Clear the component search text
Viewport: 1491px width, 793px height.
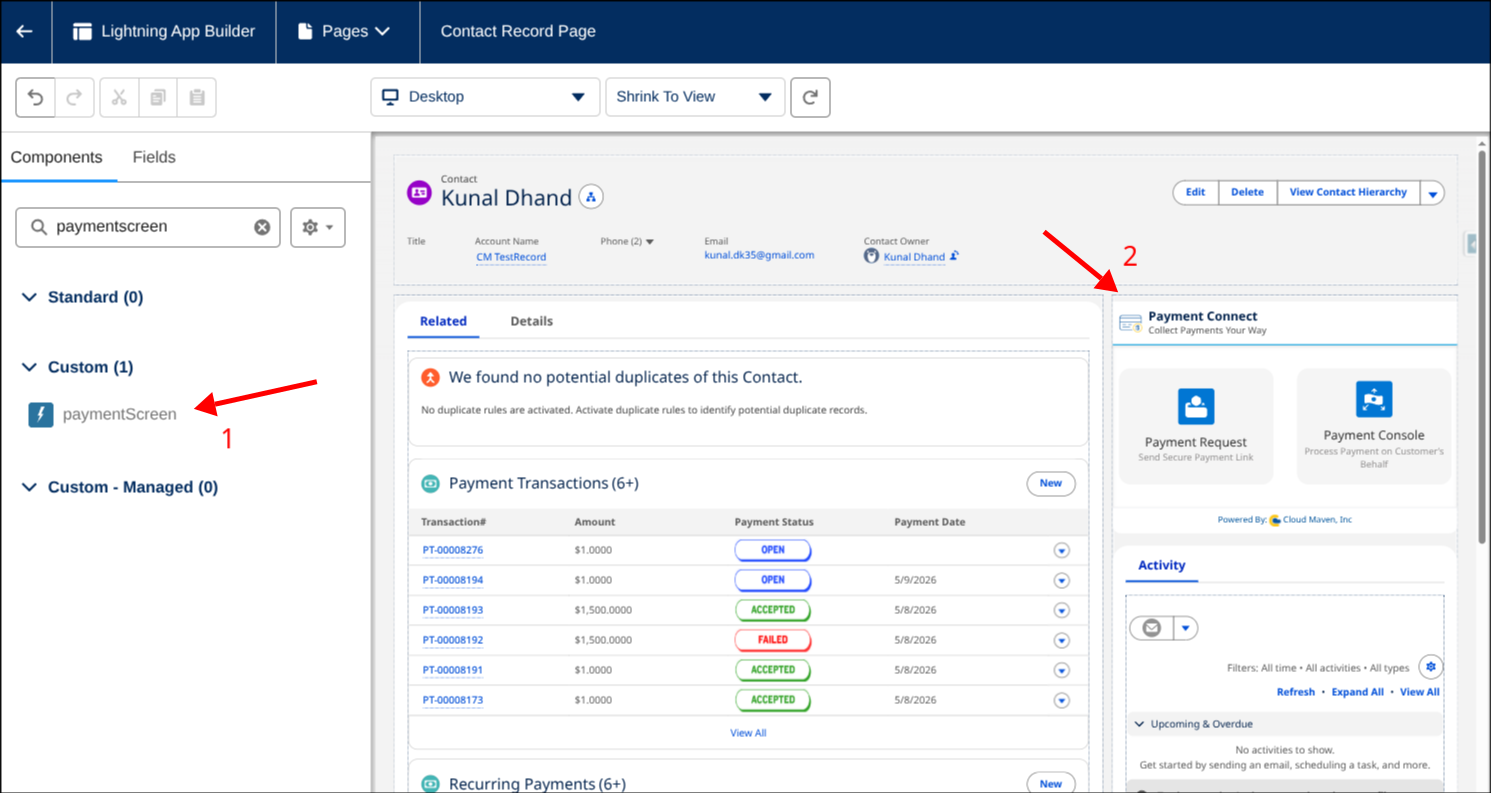(x=262, y=227)
